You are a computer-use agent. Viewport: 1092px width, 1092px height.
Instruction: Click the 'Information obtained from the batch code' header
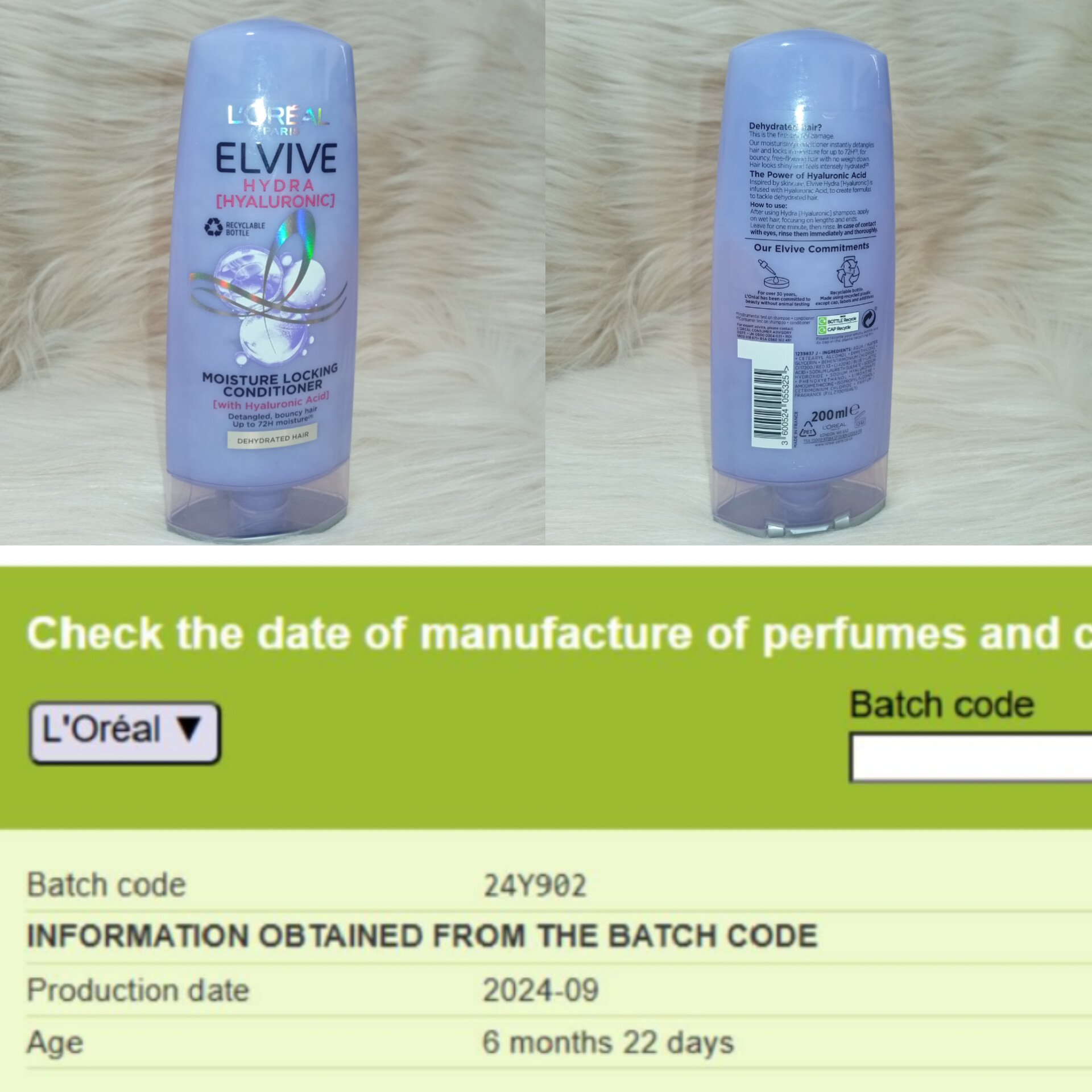pyautogui.click(x=422, y=936)
